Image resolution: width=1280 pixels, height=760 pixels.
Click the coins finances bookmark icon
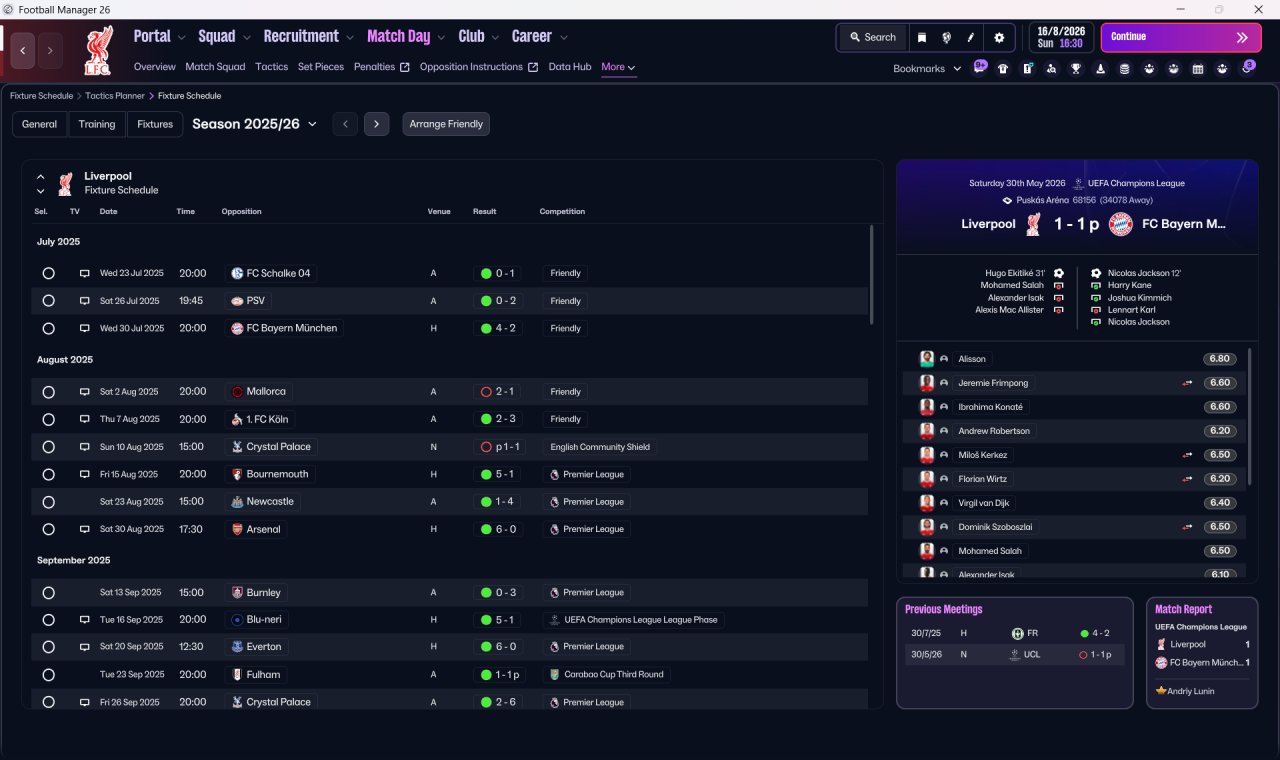[1124, 69]
